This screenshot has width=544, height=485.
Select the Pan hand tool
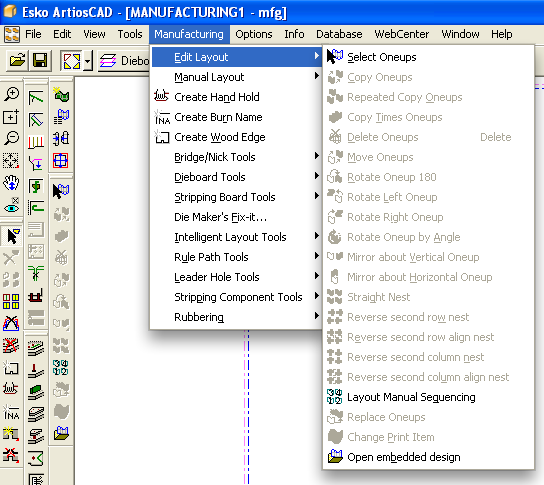pos(11,183)
